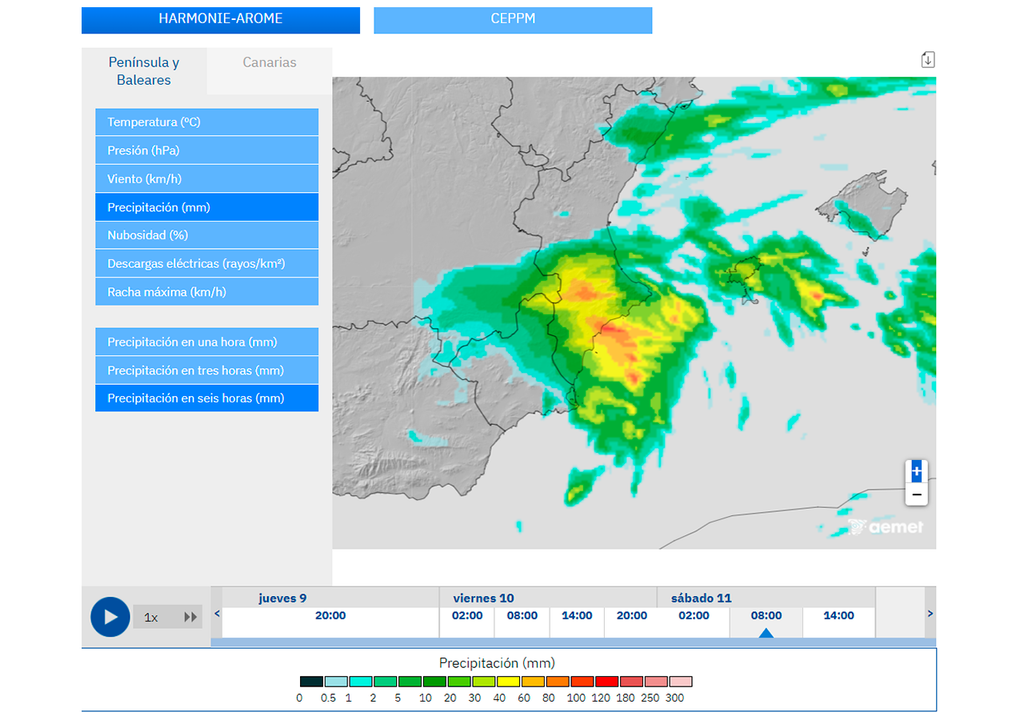The image size is (1024, 720).
Task: Click the fast-forward speed arrows
Action: coord(190,617)
